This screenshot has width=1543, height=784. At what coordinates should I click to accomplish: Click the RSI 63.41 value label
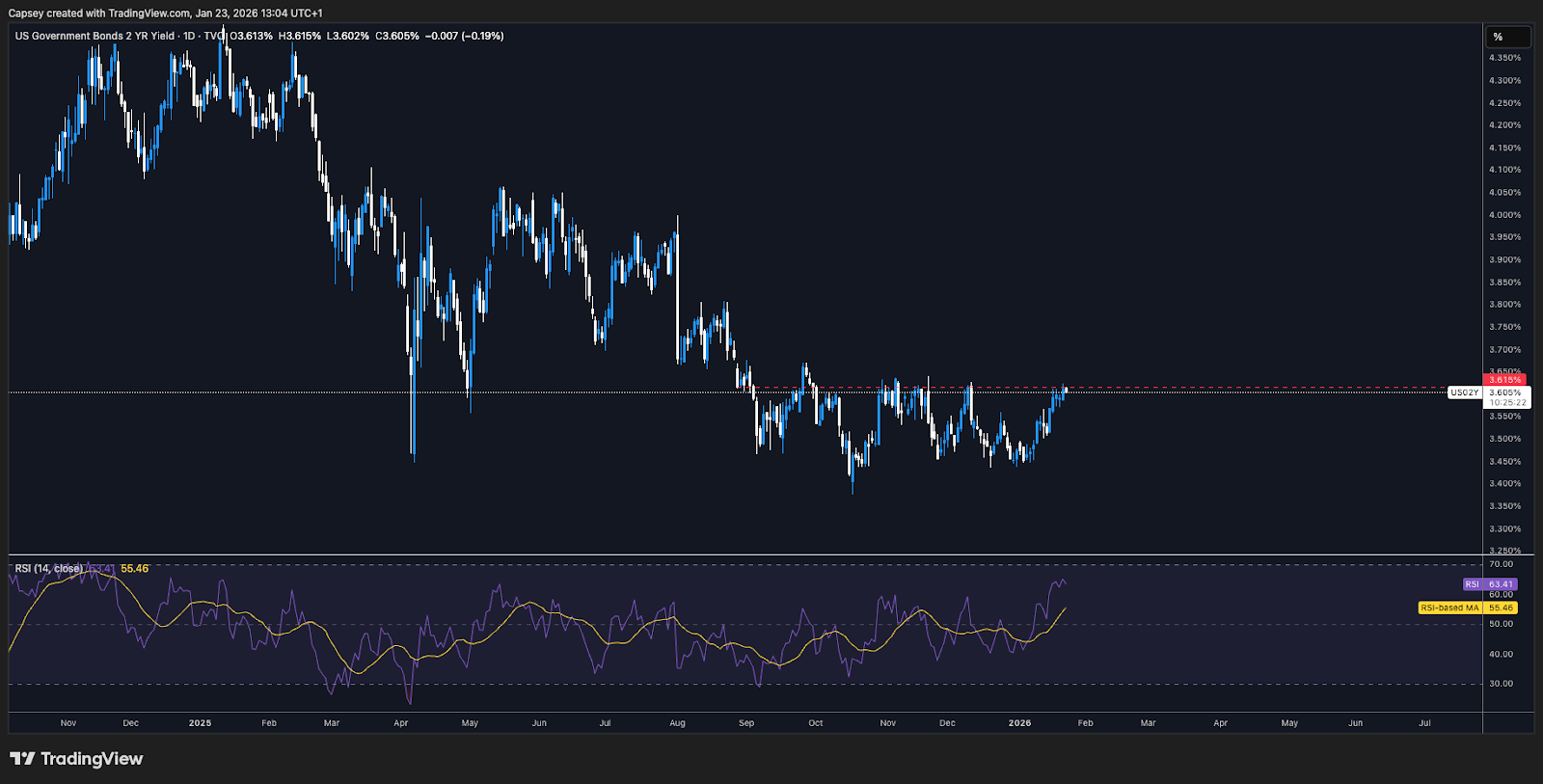click(x=1490, y=584)
